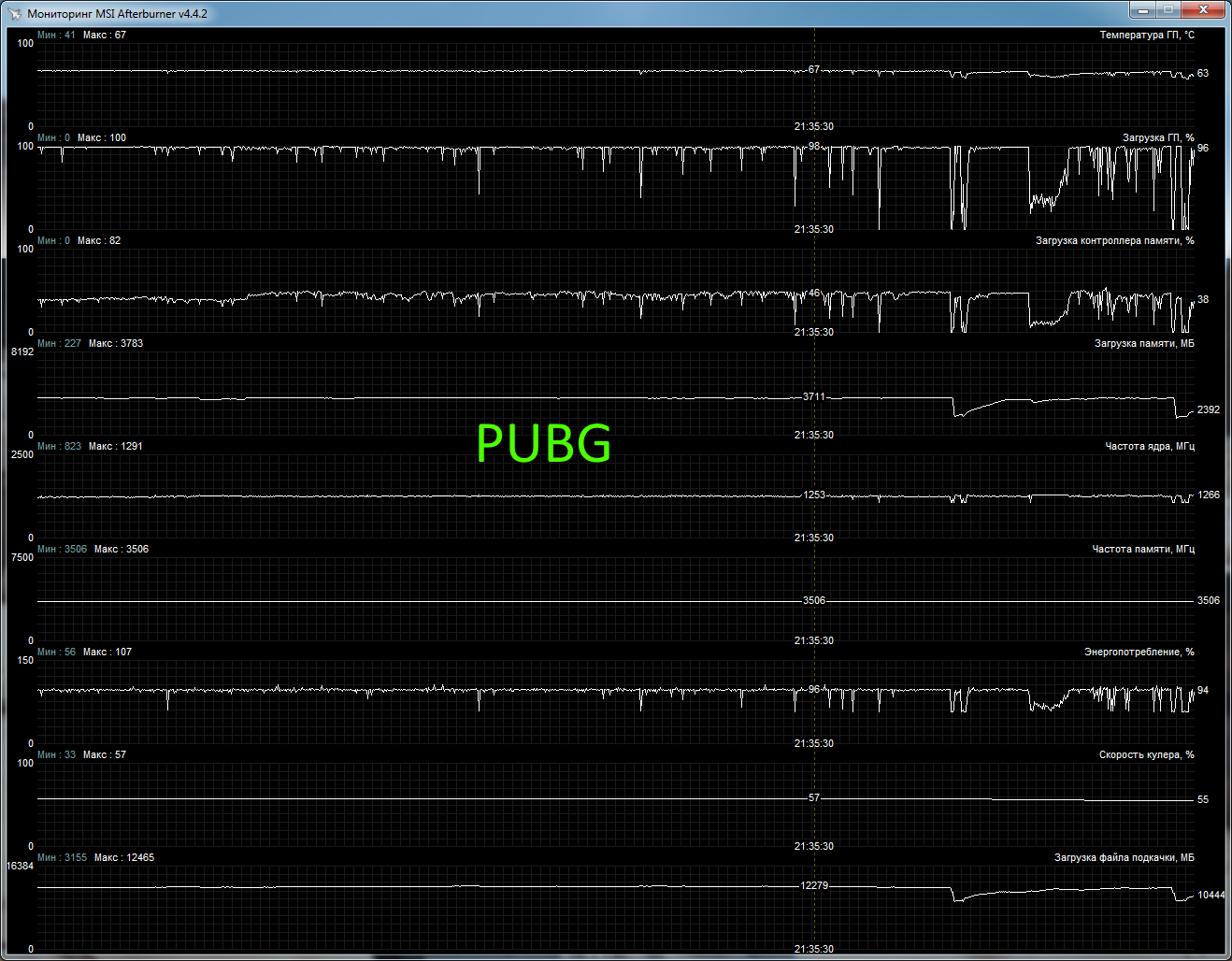Click the marker value 12279 on pagefile graph
Viewport: 1232px width, 961px height.
[x=814, y=886]
